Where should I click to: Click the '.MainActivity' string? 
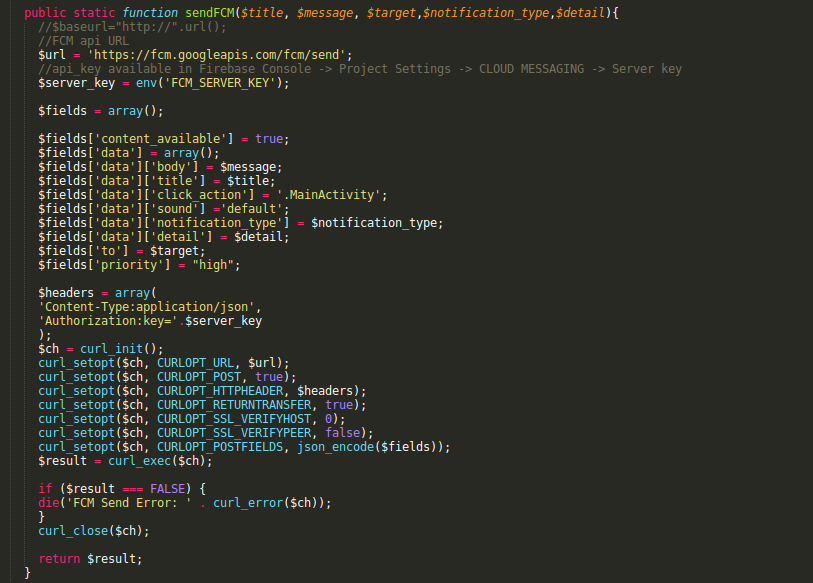tap(329, 195)
